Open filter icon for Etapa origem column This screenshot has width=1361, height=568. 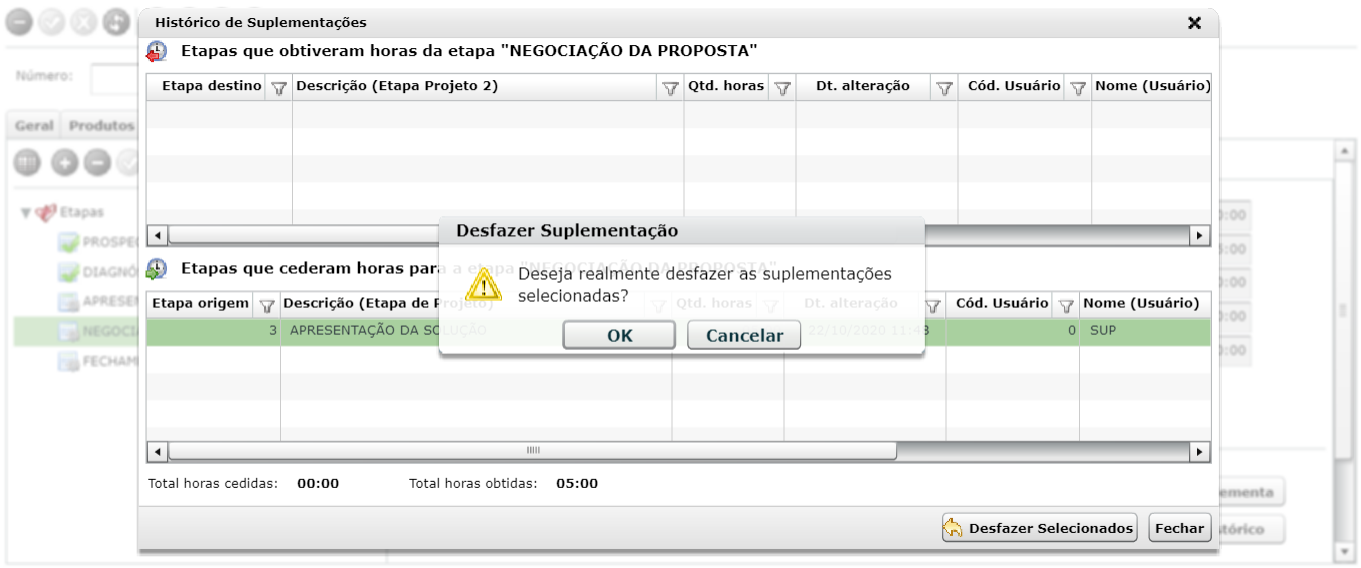coord(267,305)
